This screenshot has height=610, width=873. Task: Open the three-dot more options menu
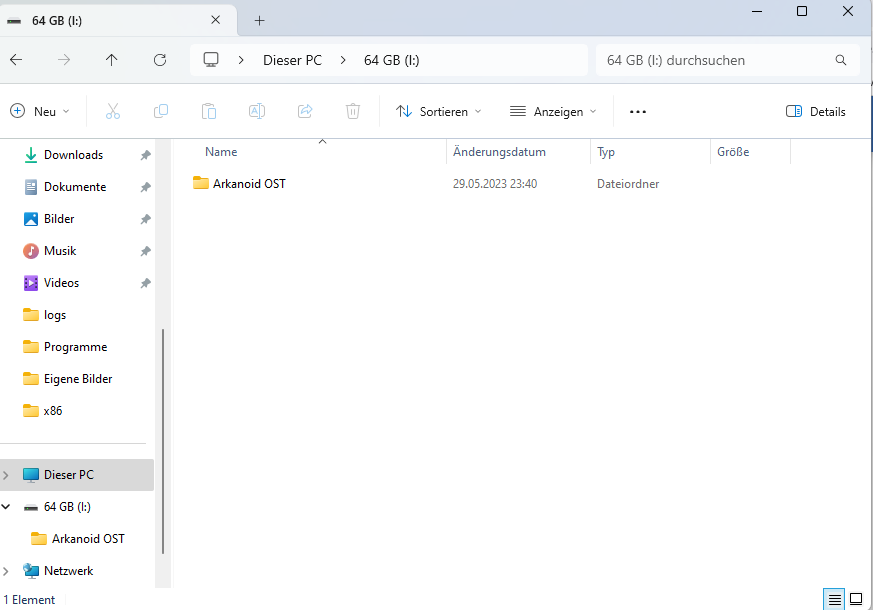[x=637, y=112]
